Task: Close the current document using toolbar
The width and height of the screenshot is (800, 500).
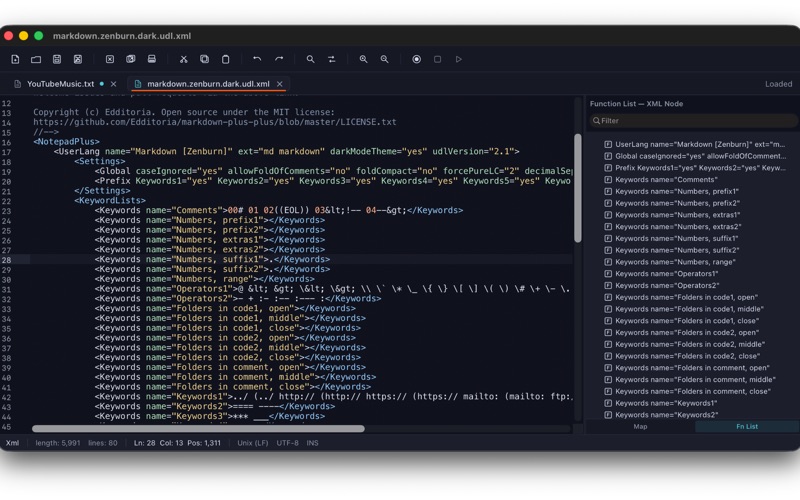Action: [x=110, y=59]
